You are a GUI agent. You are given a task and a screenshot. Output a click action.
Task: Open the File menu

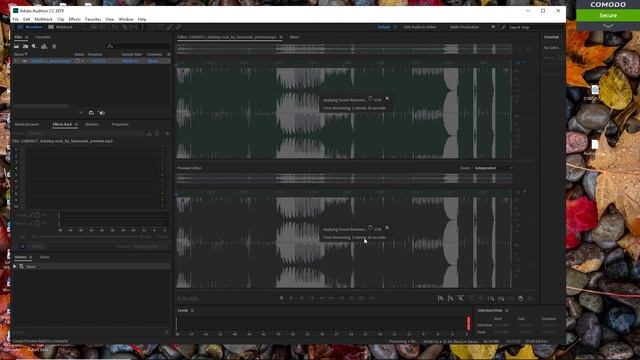pyautogui.click(x=16, y=19)
